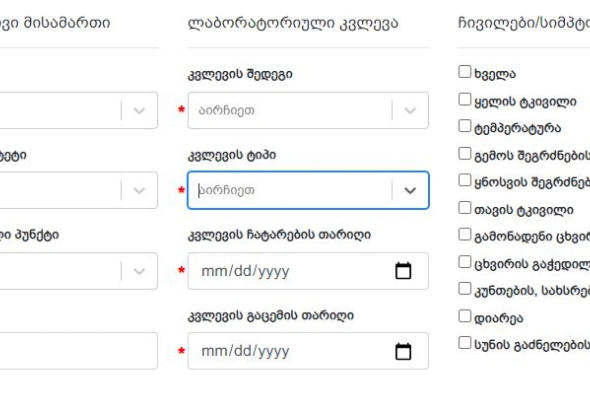
Task: Open the dropdown under the პუნქტი label
Action: click(x=139, y=271)
